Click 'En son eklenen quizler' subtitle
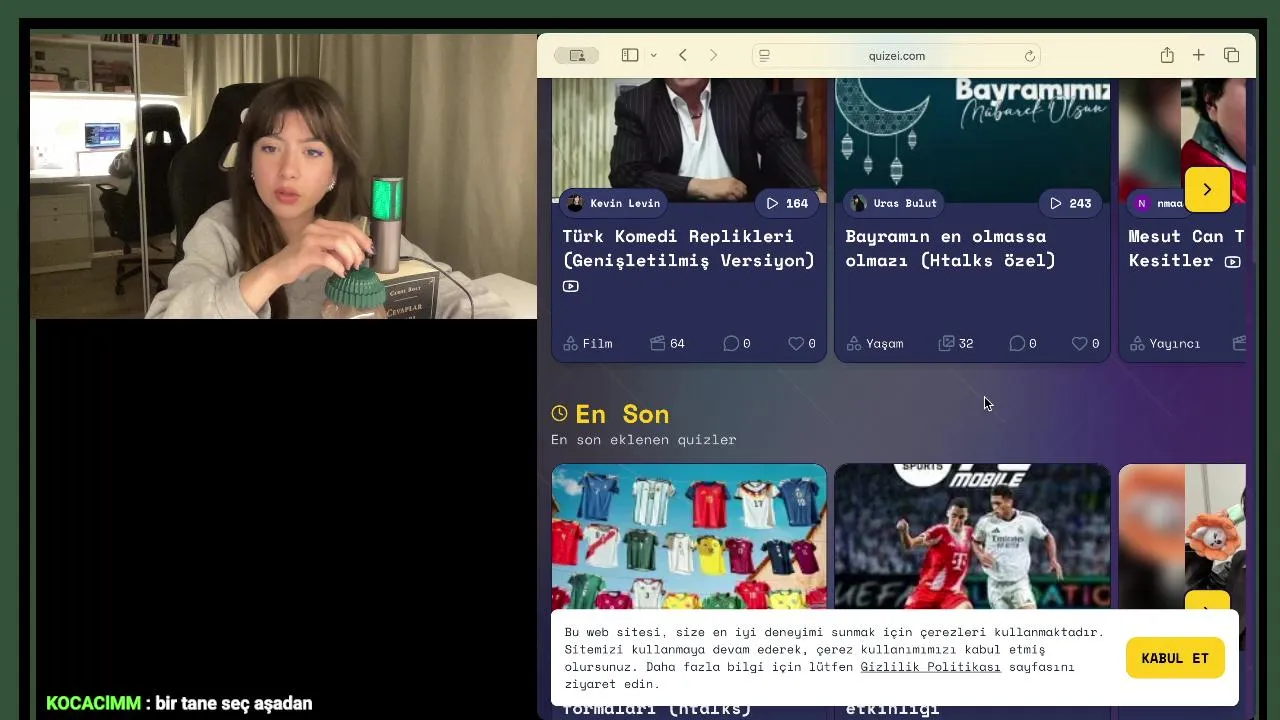 pyautogui.click(x=644, y=439)
